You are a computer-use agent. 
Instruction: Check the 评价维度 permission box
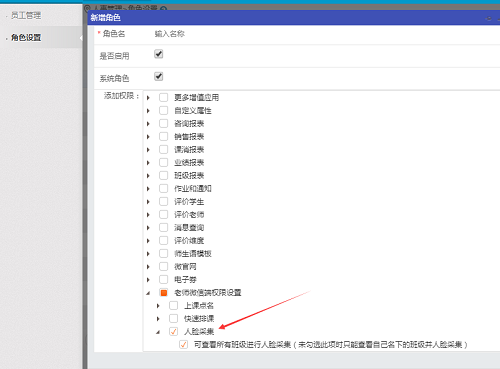coord(163,240)
